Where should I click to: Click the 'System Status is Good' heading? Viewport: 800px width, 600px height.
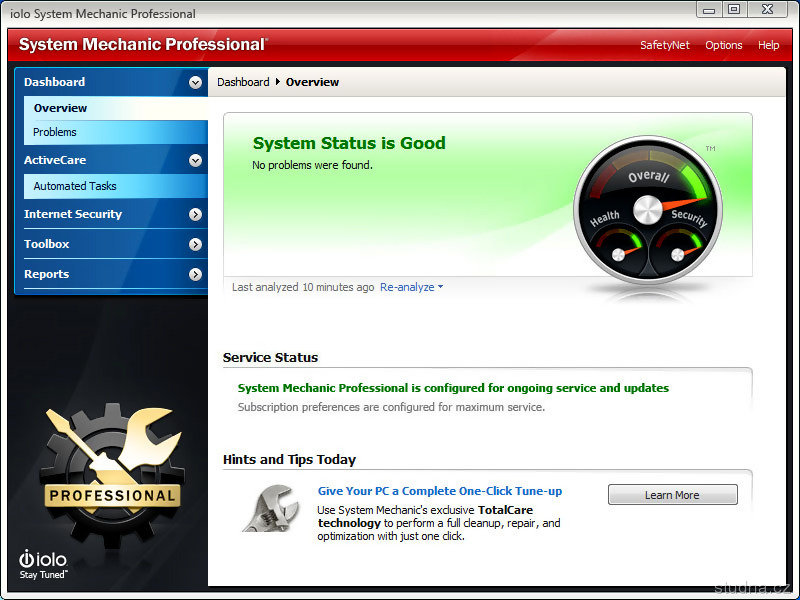pyautogui.click(x=349, y=143)
